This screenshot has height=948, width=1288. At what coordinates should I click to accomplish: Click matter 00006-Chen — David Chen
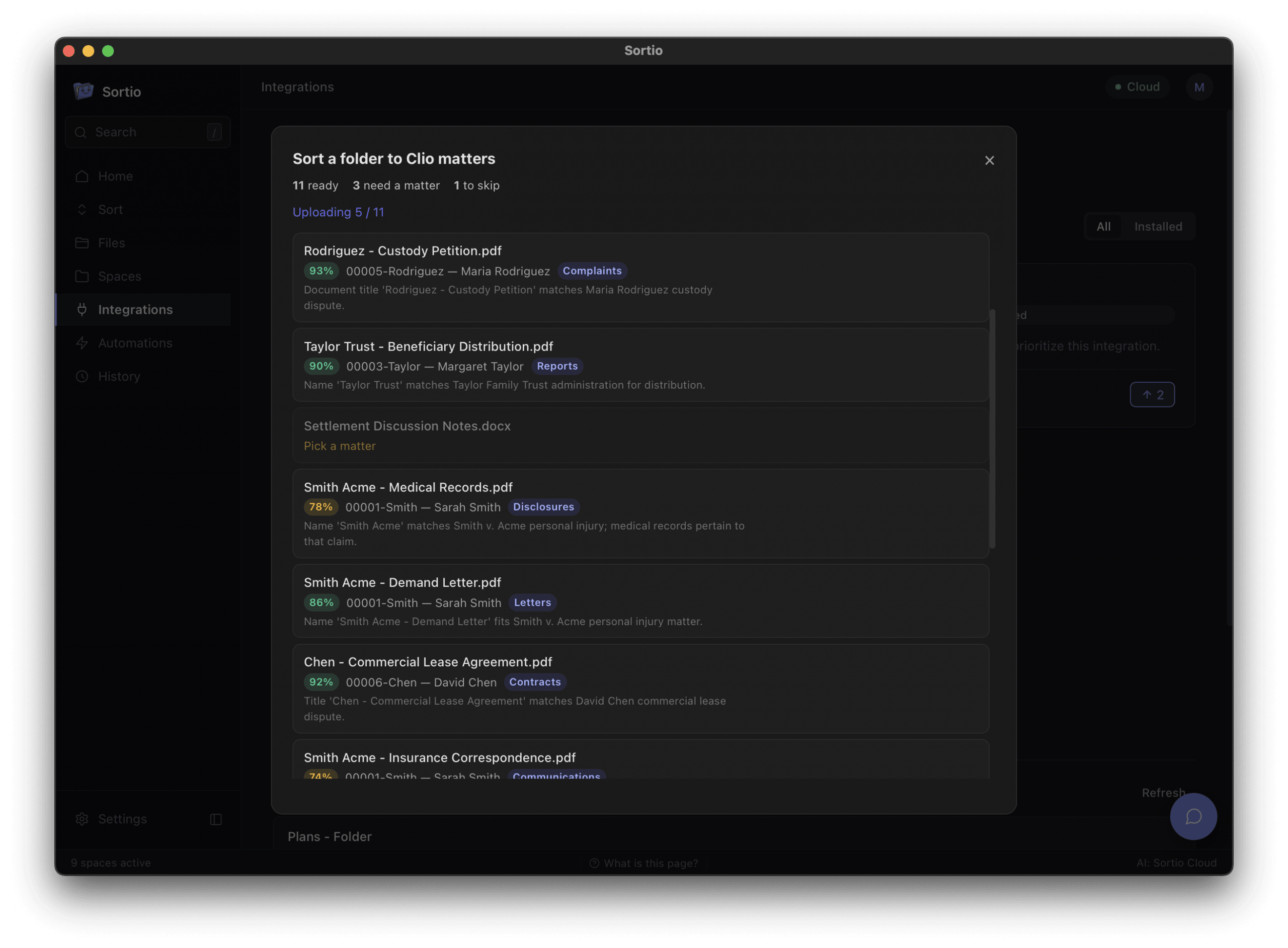(421, 682)
